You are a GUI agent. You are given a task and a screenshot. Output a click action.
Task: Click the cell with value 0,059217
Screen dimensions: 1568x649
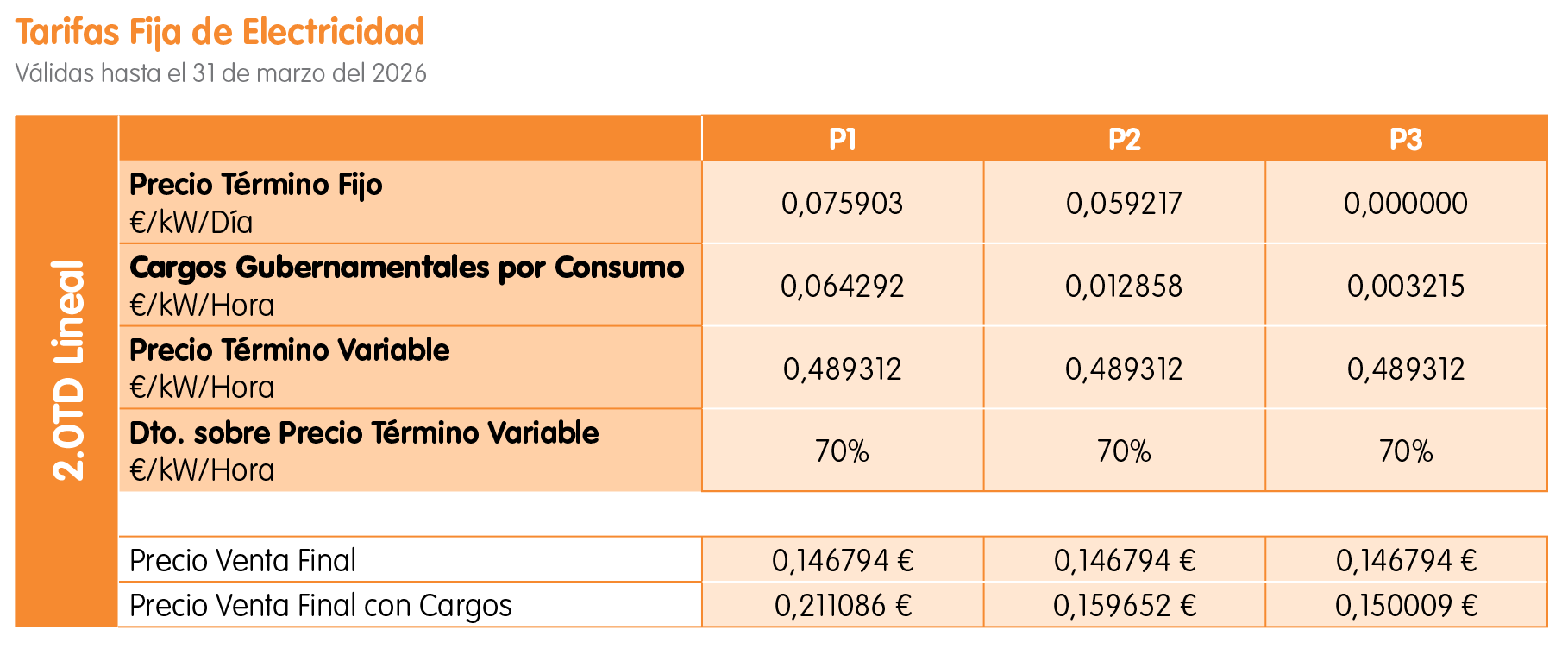pyautogui.click(x=1124, y=204)
